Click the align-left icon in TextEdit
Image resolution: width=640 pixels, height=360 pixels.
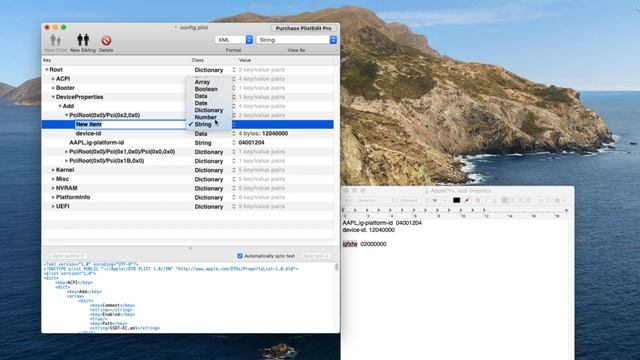[505, 200]
